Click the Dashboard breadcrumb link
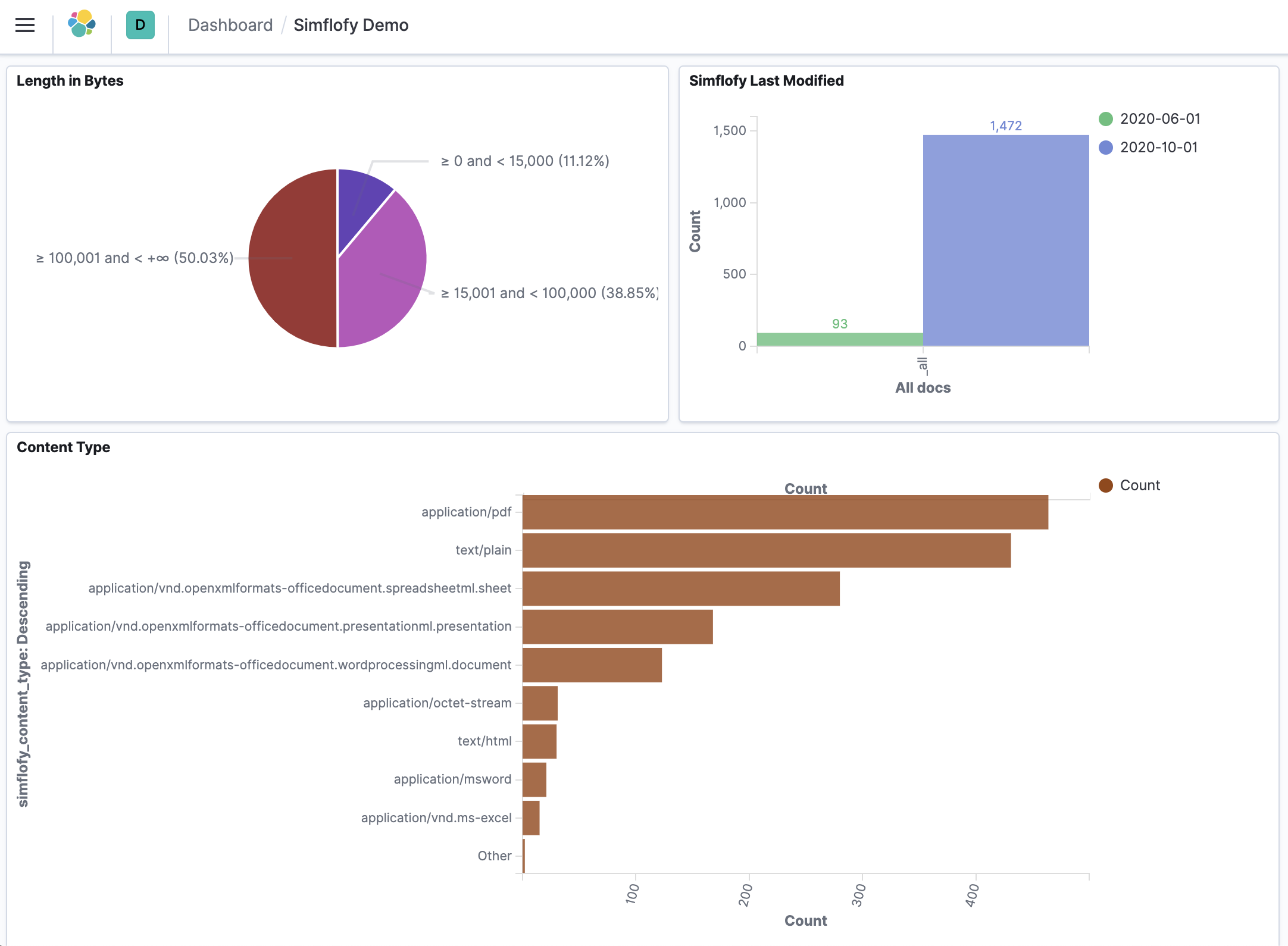 coord(231,25)
